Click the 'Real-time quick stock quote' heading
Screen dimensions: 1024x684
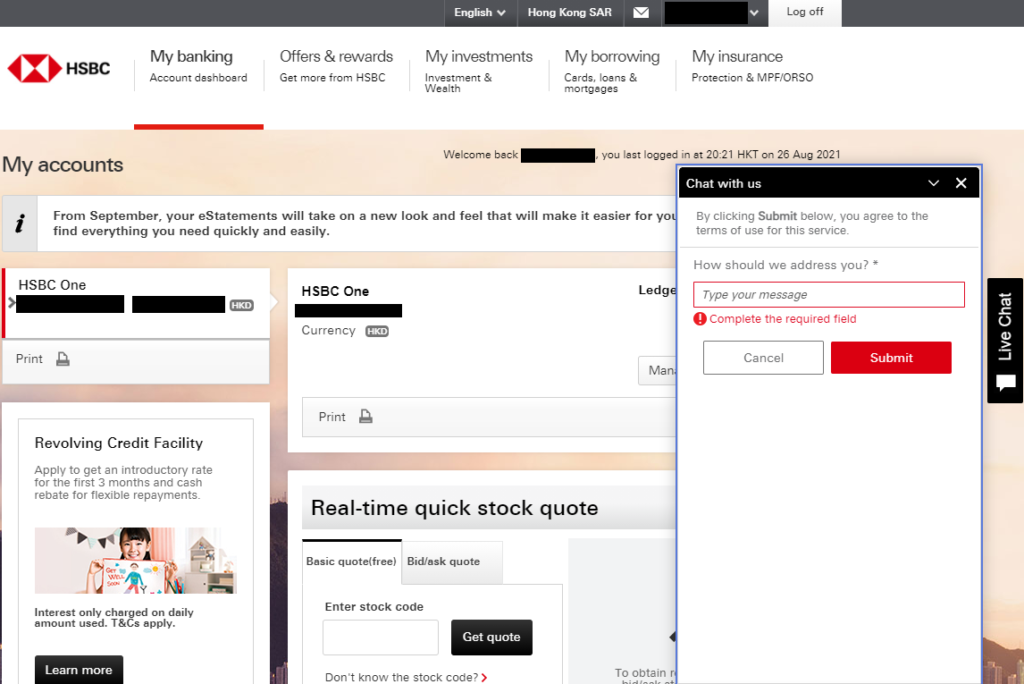pyautogui.click(x=454, y=508)
